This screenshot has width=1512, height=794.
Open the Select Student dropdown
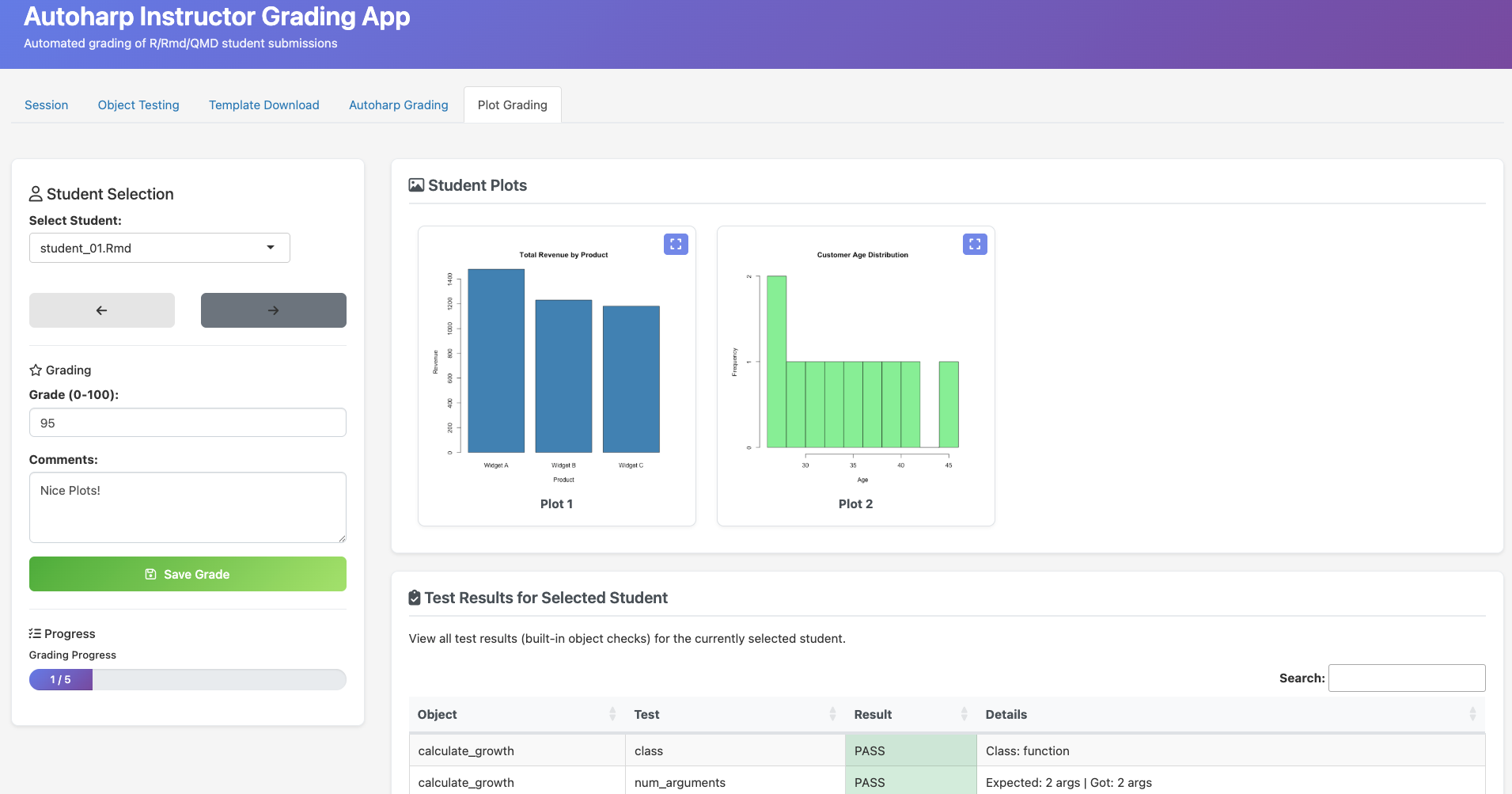[x=160, y=248]
